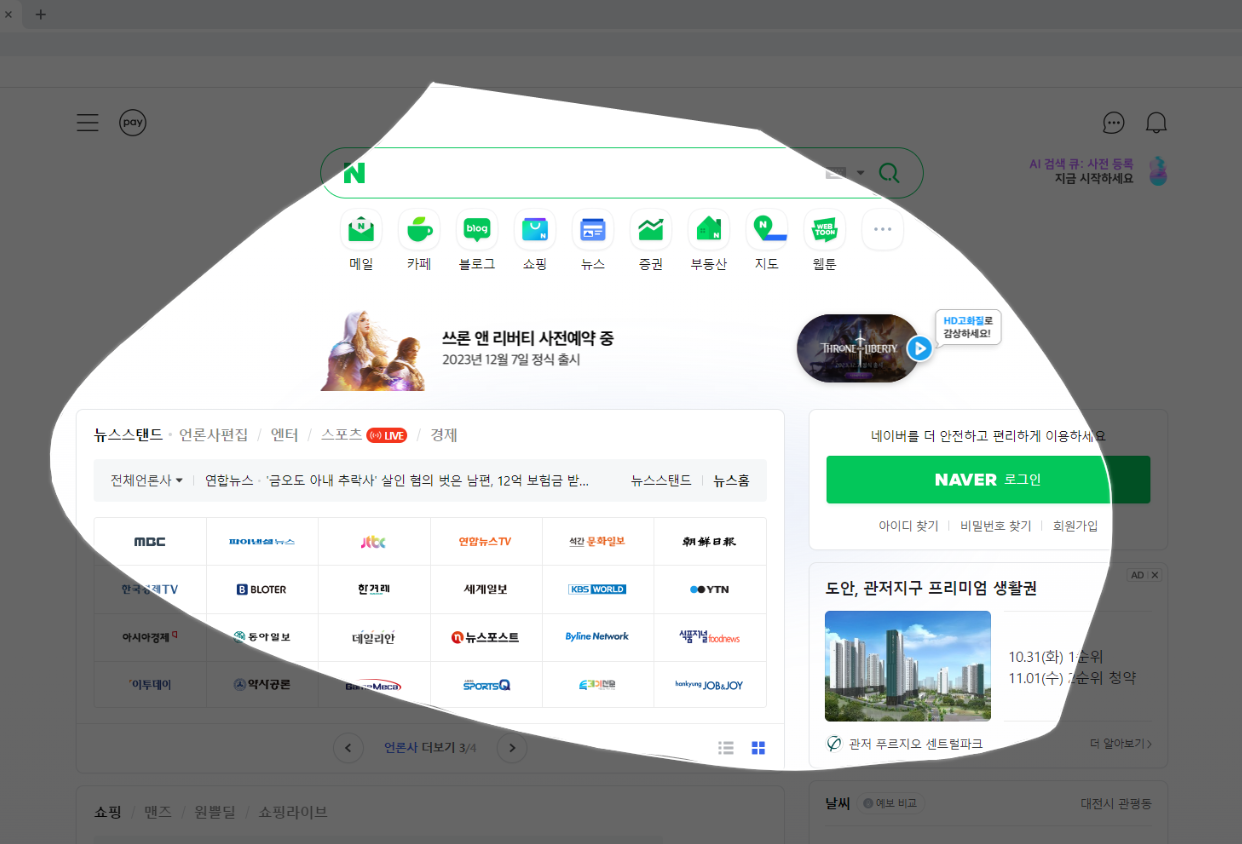
Task: Select the 쇼핑 tab in shopping section
Action: (108, 812)
